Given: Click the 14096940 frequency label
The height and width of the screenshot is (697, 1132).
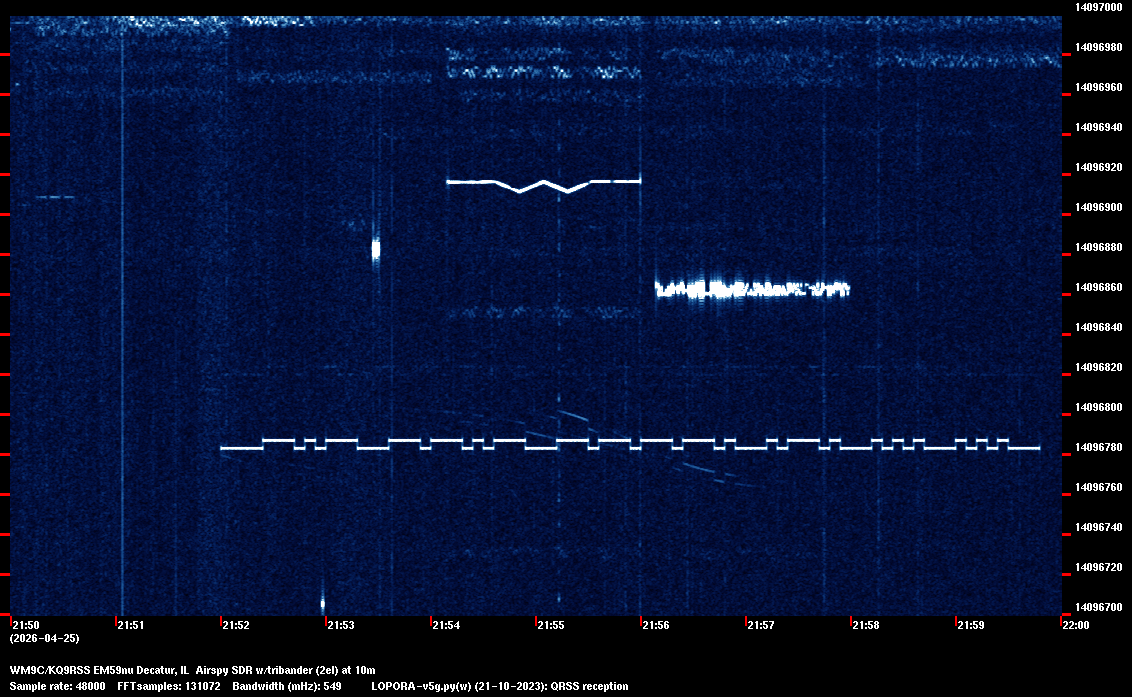Looking at the screenshot, I should pyautogui.click(x=1098, y=127).
